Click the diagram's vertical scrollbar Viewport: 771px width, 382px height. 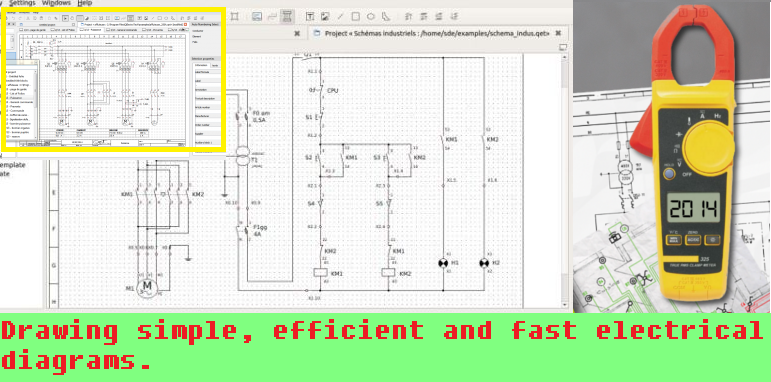coord(564,182)
